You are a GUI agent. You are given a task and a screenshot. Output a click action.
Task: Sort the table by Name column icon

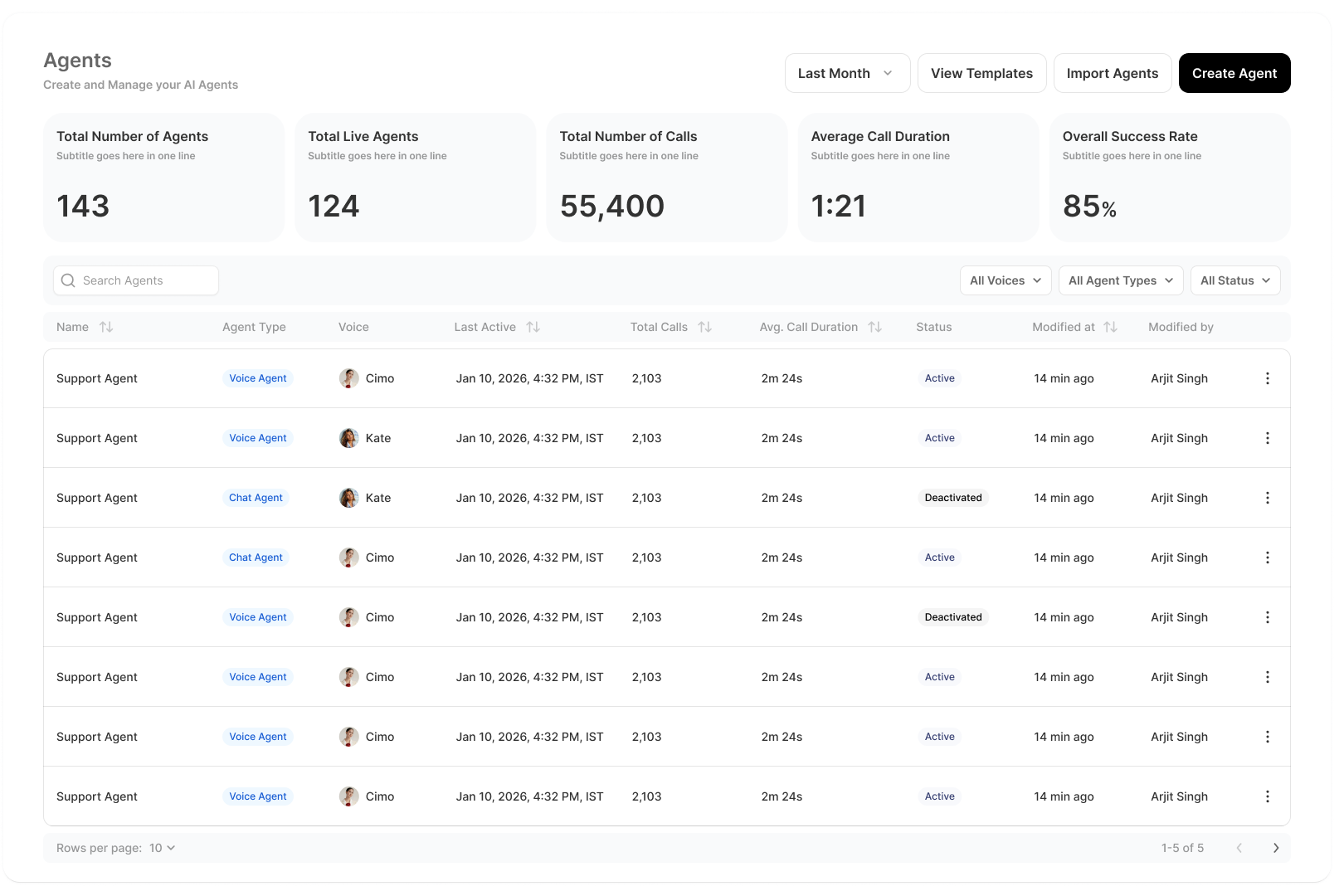[106, 327]
